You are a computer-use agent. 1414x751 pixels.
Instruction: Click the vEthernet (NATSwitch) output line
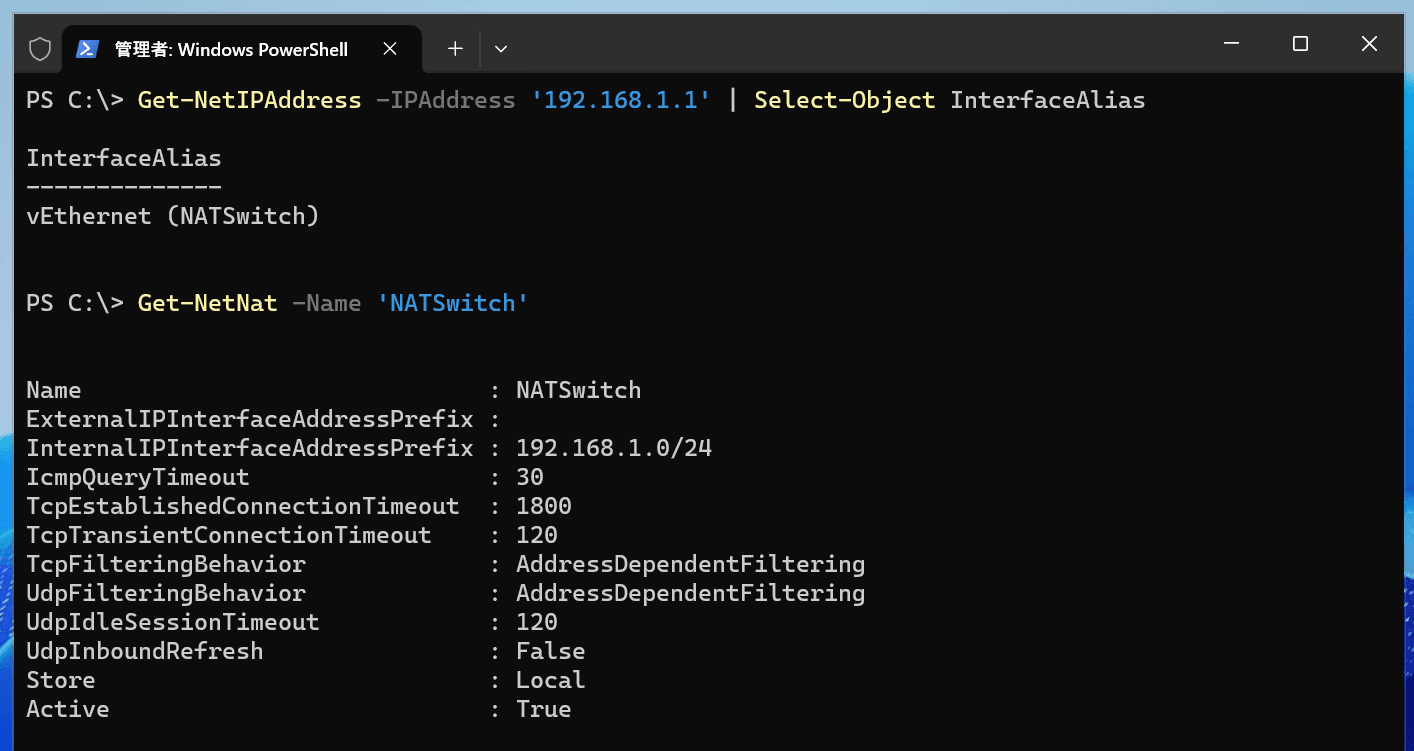pyautogui.click(x=173, y=216)
